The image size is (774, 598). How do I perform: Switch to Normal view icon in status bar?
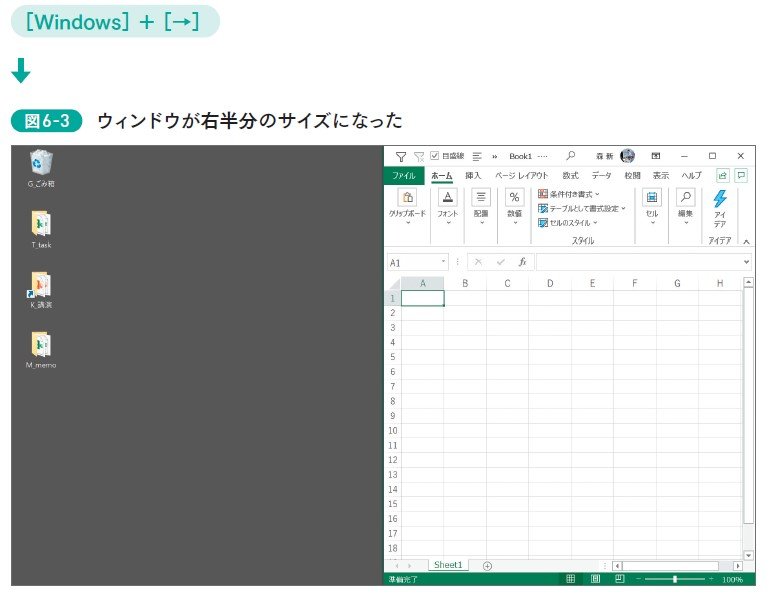(x=571, y=579)
